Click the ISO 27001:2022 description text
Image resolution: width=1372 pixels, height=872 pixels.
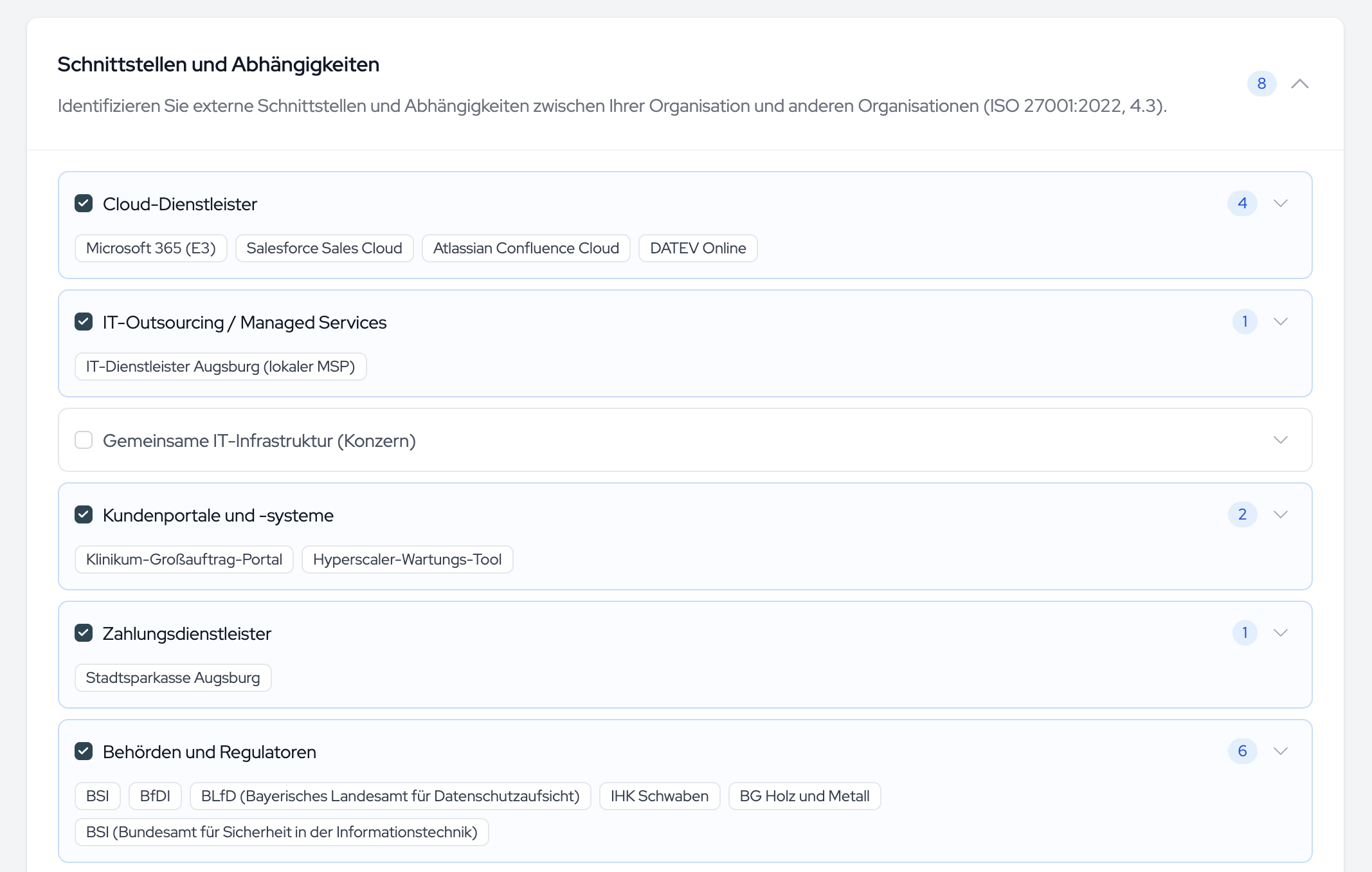coord(612,105)
